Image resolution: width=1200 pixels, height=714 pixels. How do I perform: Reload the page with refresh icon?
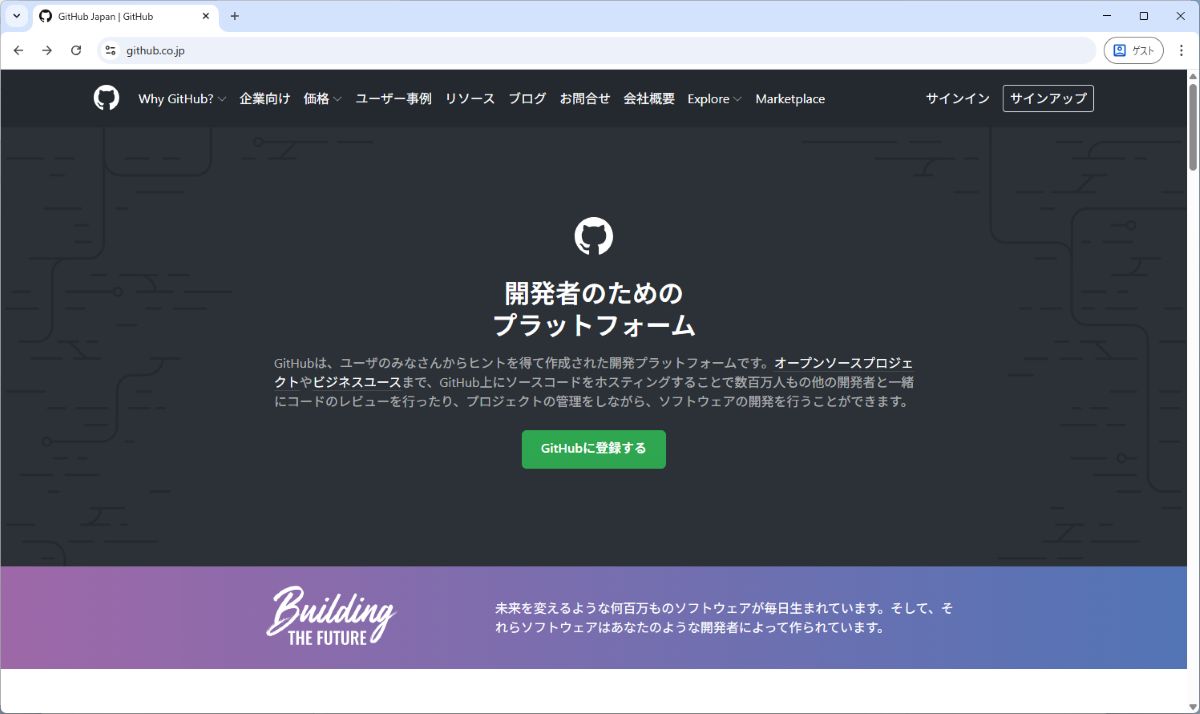pos(76,50)
